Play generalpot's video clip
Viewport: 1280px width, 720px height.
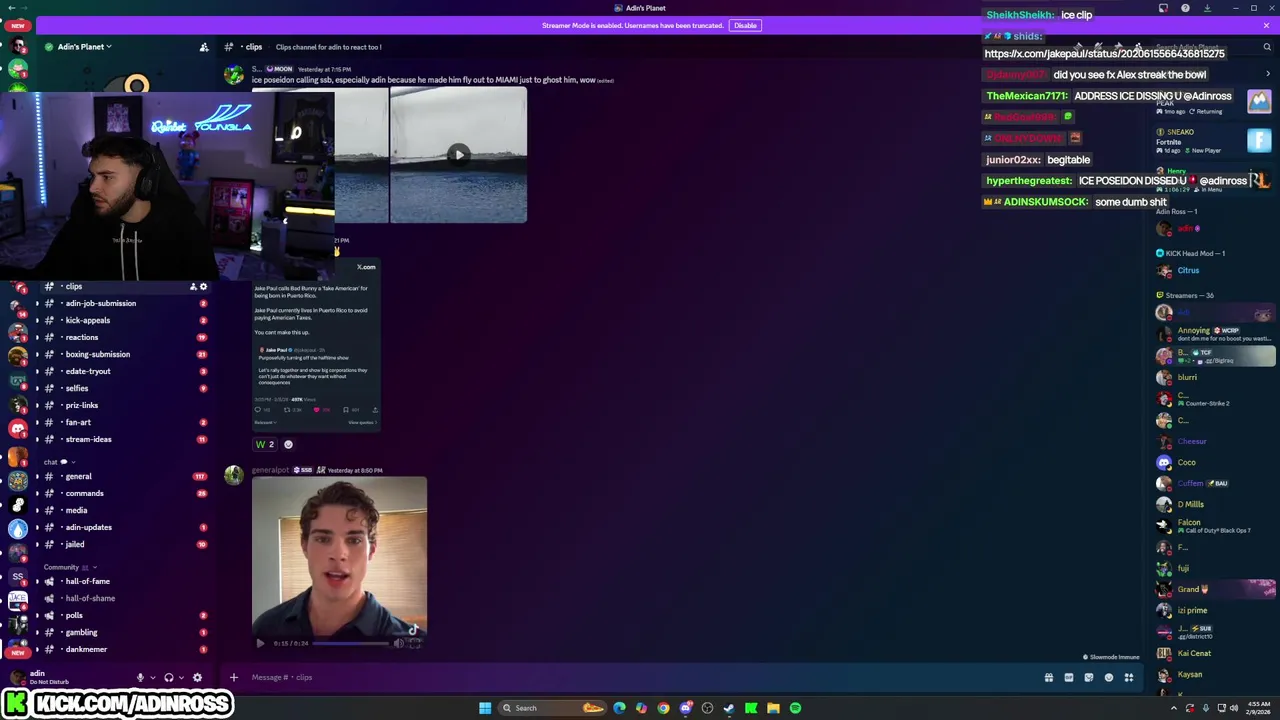click(x=260, y=643)
